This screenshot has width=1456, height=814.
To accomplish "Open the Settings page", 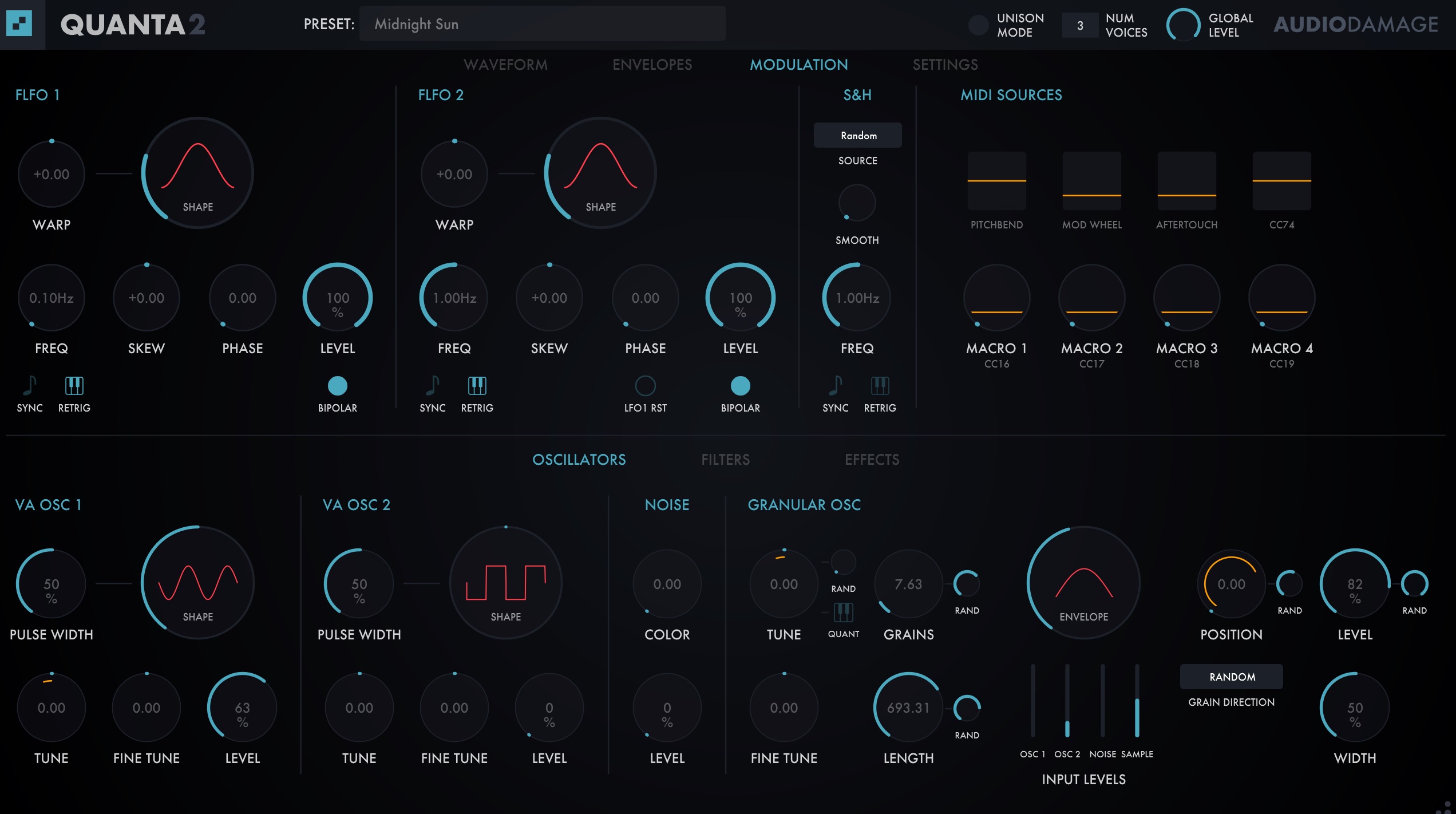I will point(945,65).
